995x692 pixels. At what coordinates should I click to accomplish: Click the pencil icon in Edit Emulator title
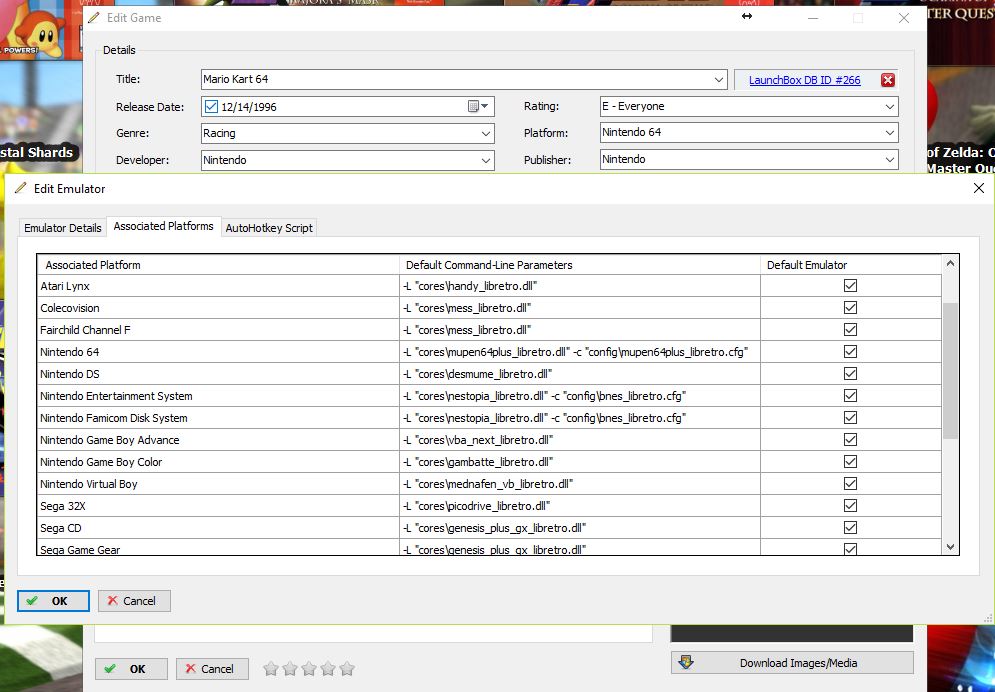coord(21,188)
